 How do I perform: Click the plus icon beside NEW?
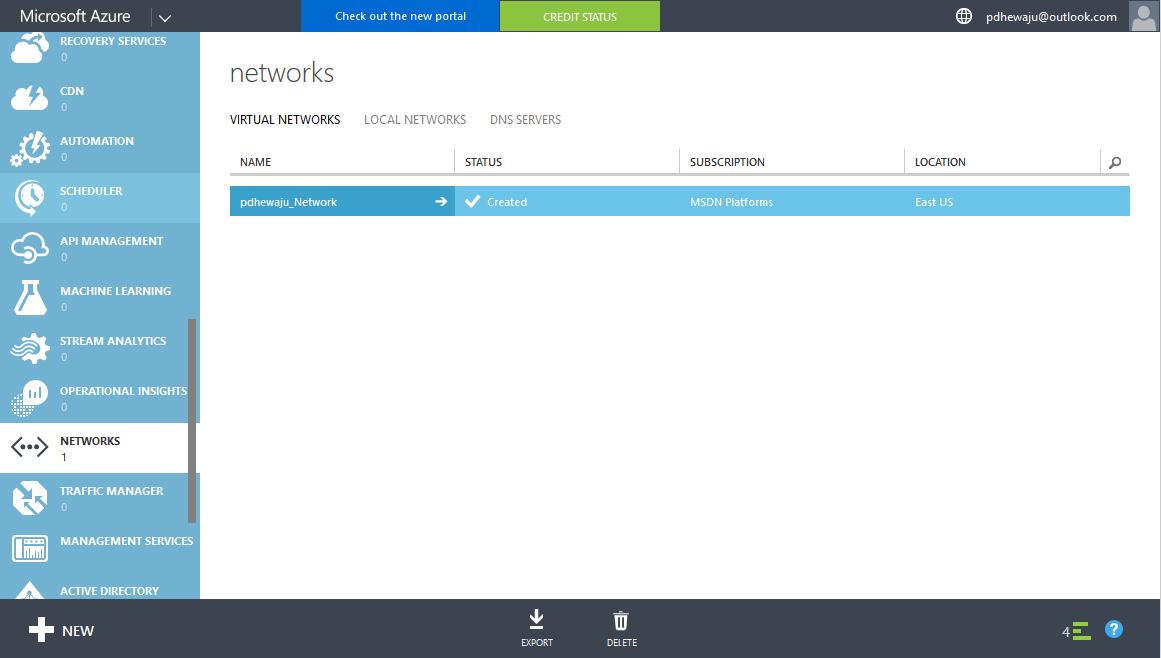click(x=41, y=630)
